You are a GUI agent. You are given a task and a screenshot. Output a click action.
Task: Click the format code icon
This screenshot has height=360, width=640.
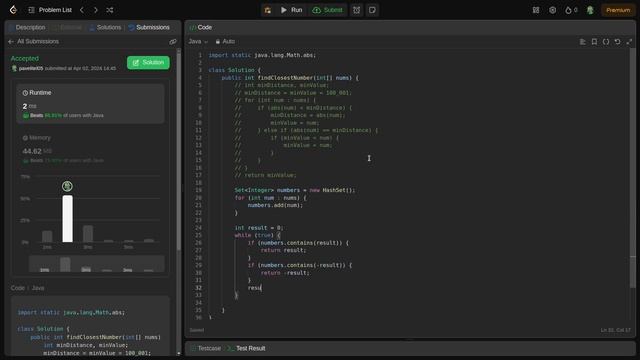click(582, 42)
